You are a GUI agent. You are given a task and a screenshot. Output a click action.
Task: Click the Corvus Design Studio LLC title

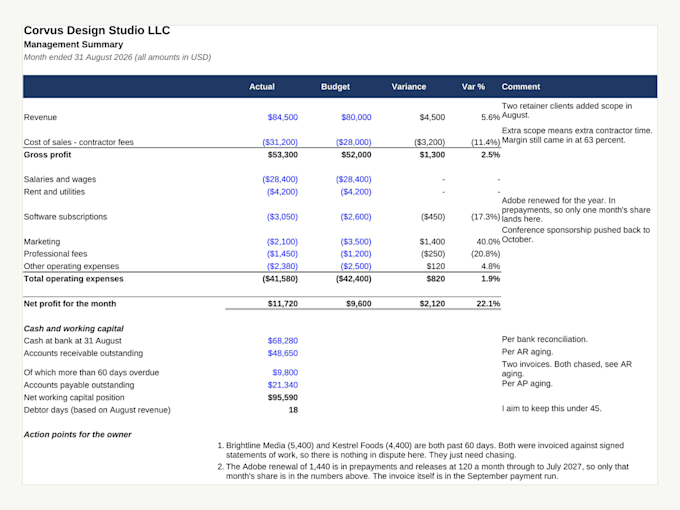coord(97,30)
